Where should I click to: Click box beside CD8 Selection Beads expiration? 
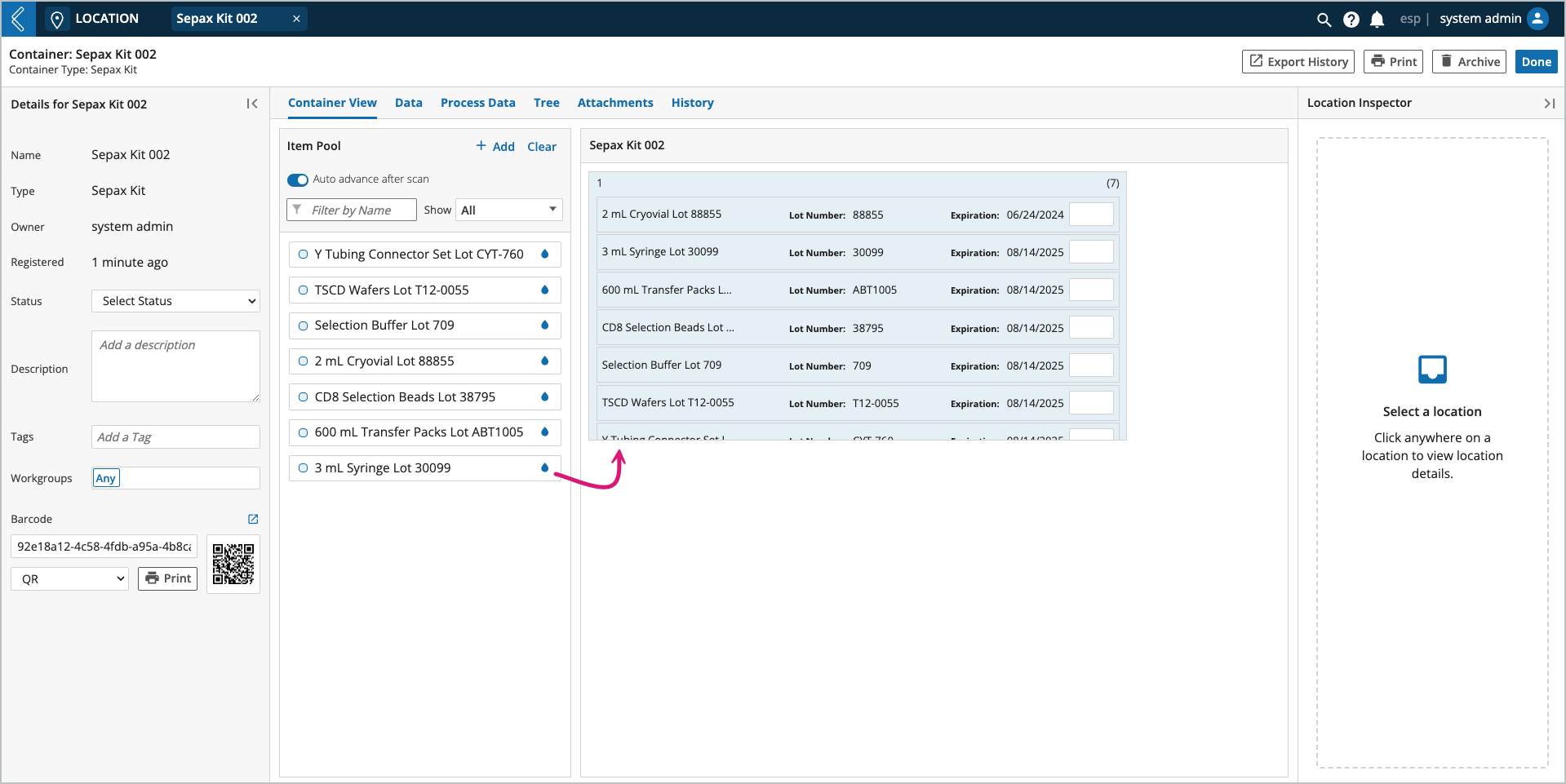click(x=1091, y=327)
